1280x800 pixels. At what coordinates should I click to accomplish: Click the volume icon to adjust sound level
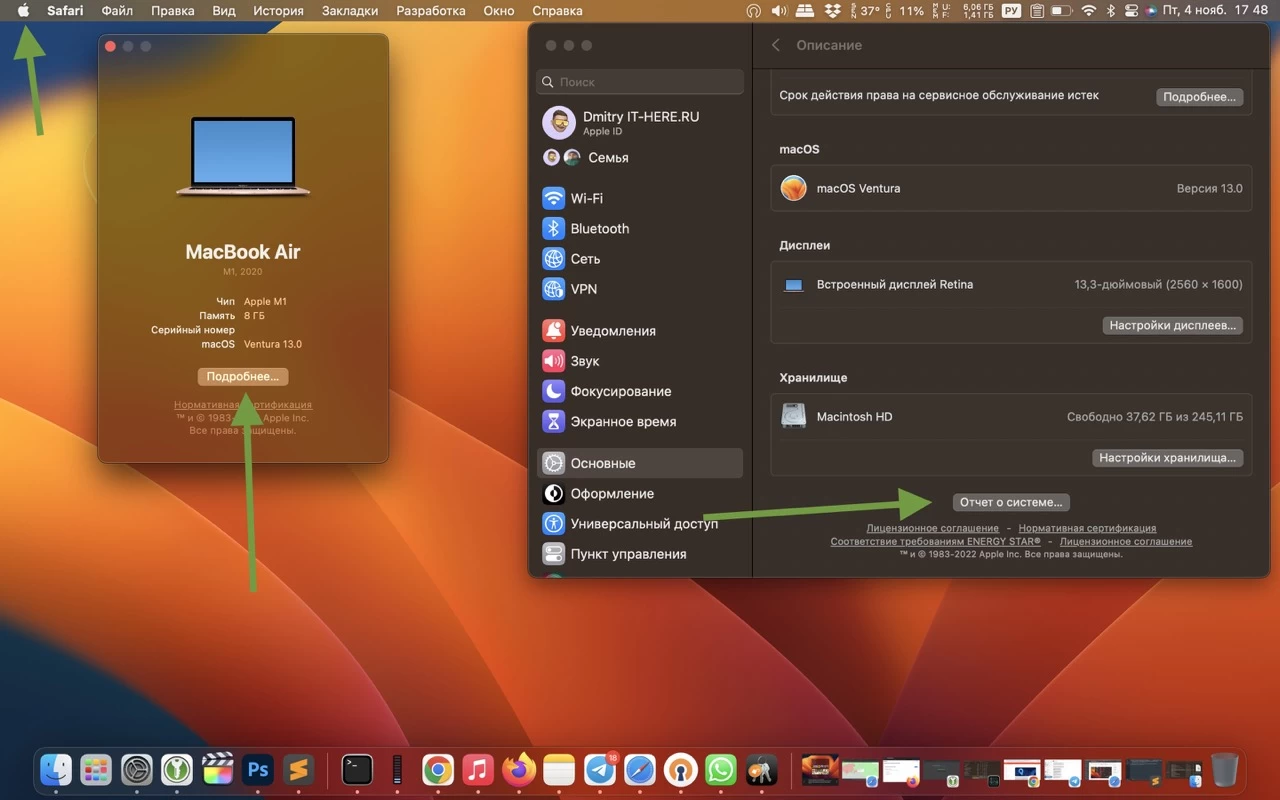tap(778, 11)
